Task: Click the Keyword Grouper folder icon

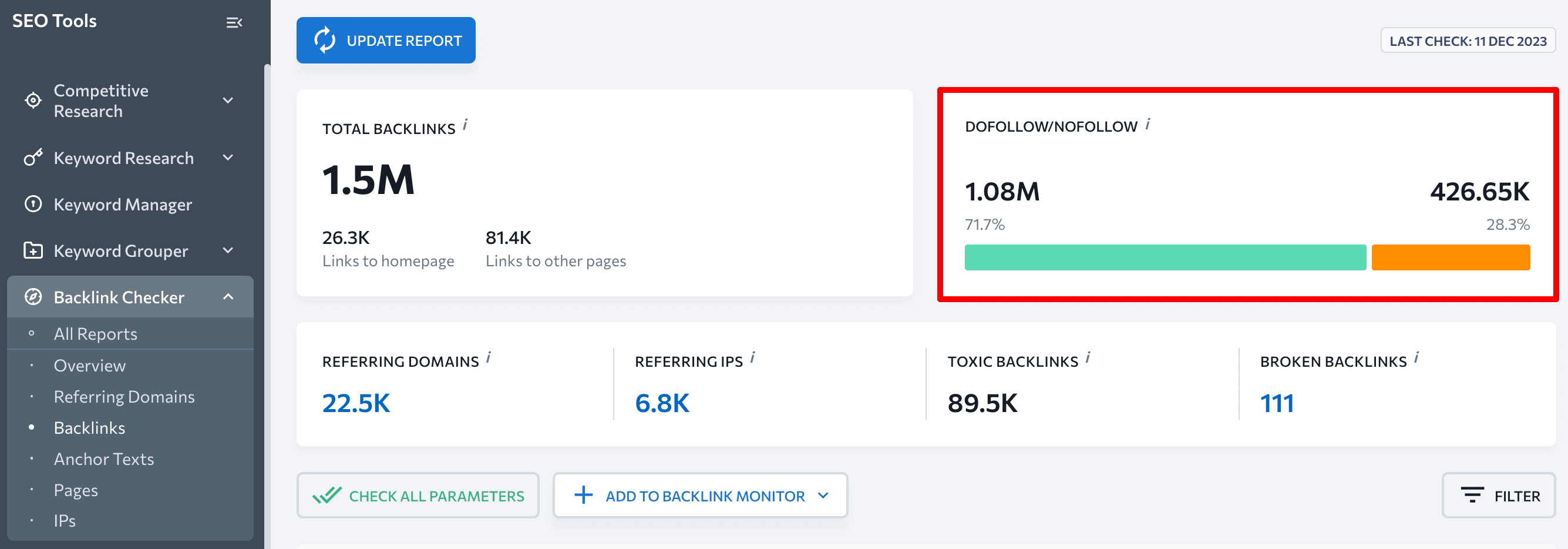Action: (33, 250)
